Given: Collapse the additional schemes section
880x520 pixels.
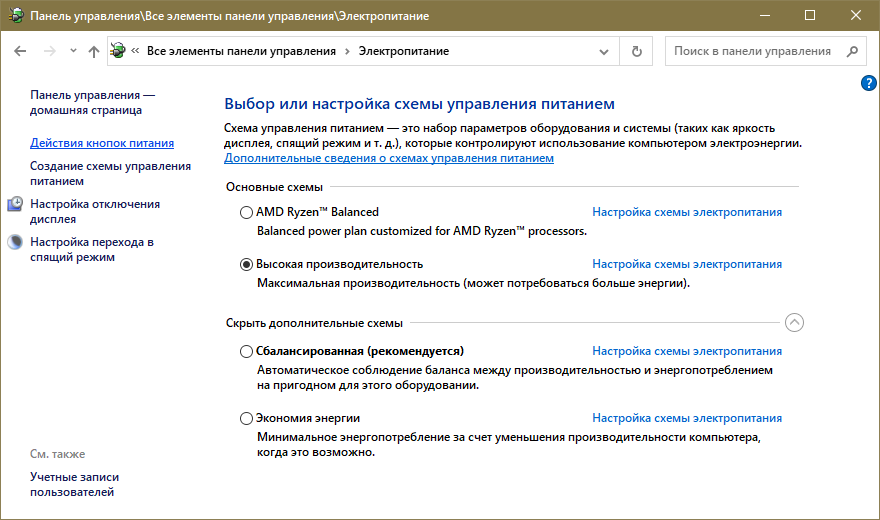Looking at the screenshot, I should pyautogui.click(x=794, y=322).
